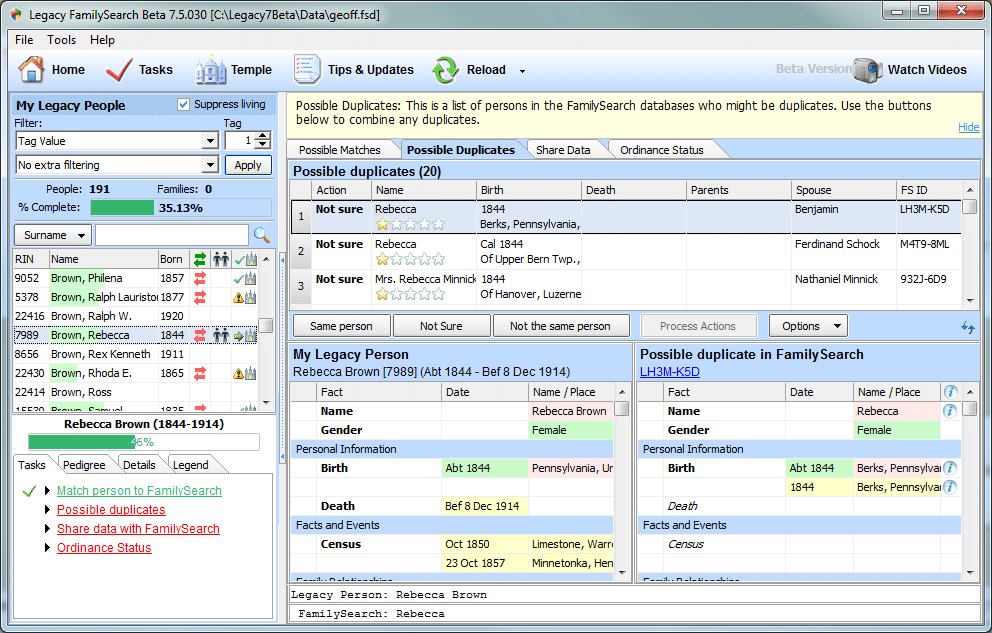Click the Hide link in the yellow banner

968,127
